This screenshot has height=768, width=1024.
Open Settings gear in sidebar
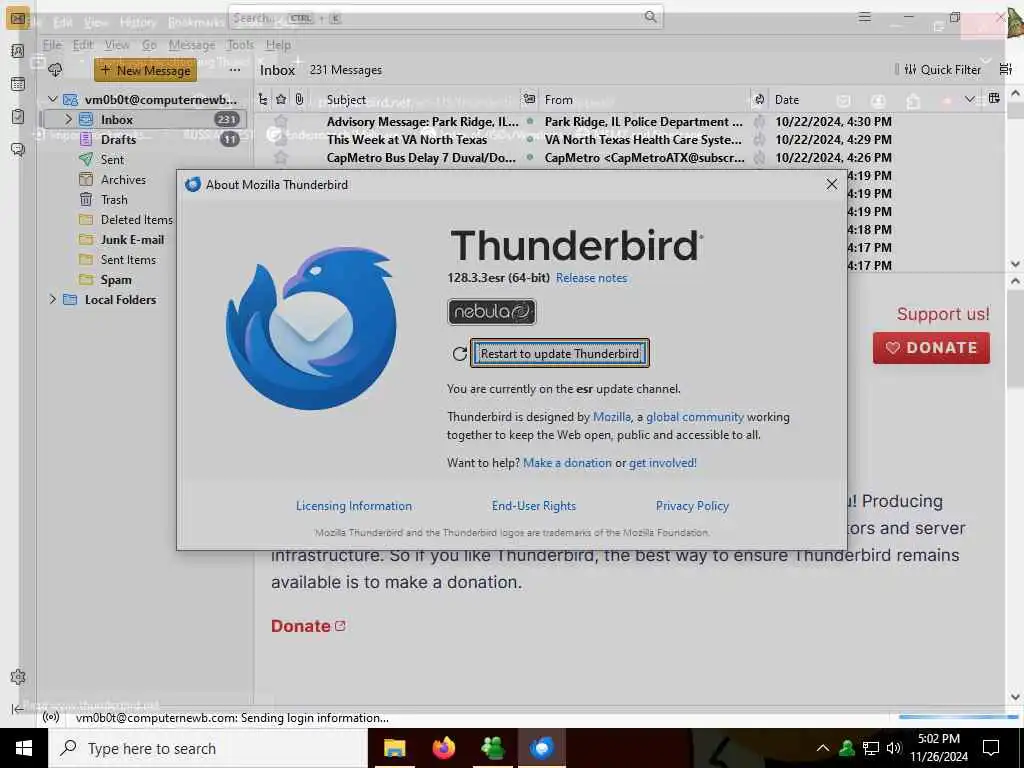point(18,677)
